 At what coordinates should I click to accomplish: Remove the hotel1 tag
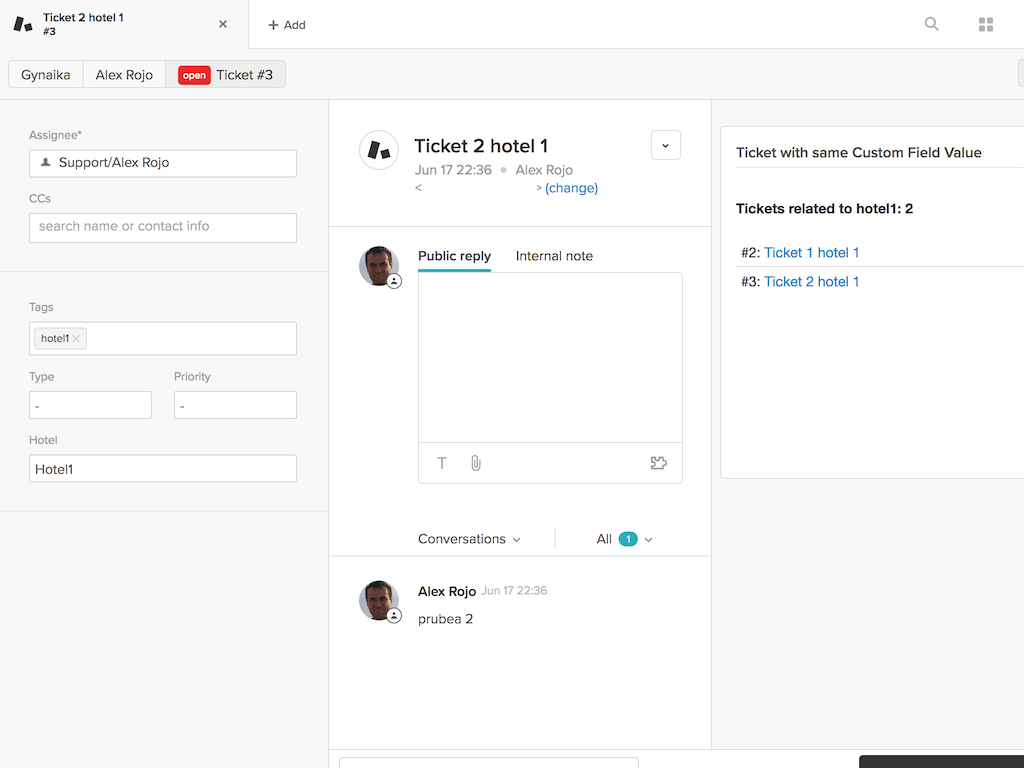[76, 339]
